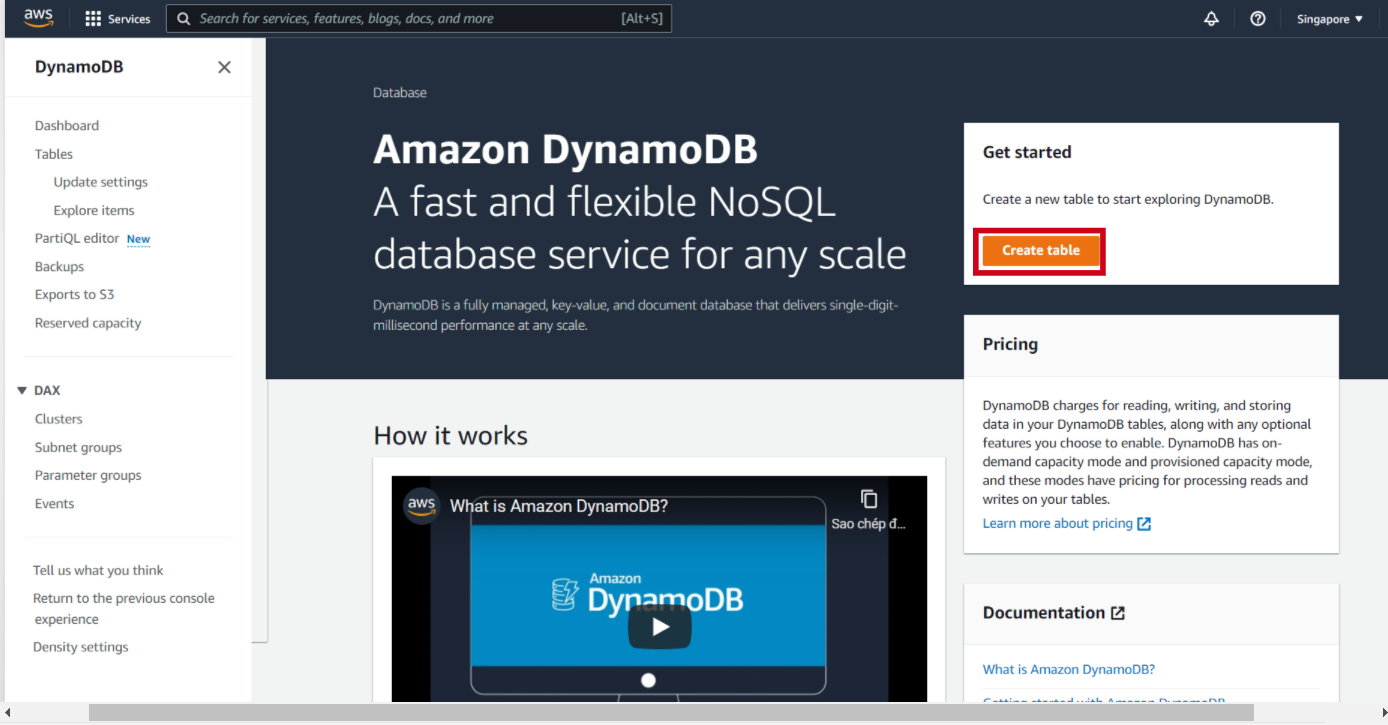1388x725 pixels.
Task: Click Tell us what you think
Action: pyautogui.click(x=98, y=570)
